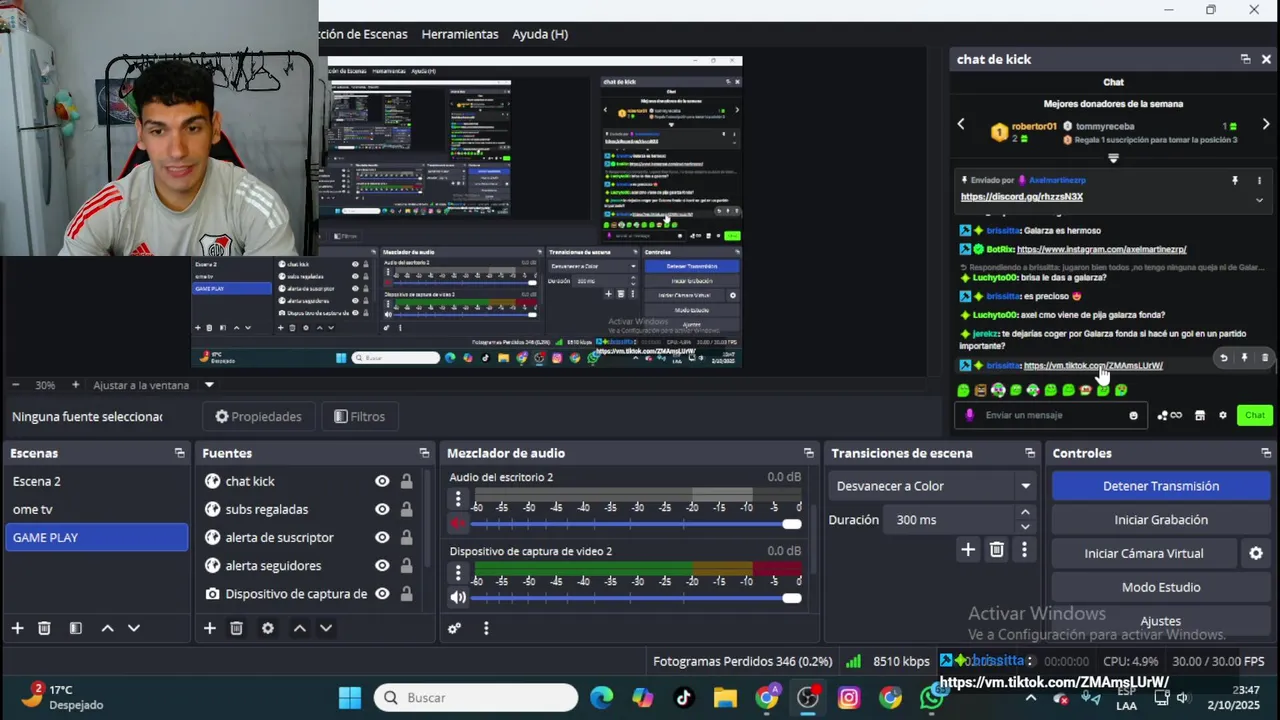The image size is (1280, 720).
Task: Open Kick chat settings gear icon
Action: point(1222,415)
